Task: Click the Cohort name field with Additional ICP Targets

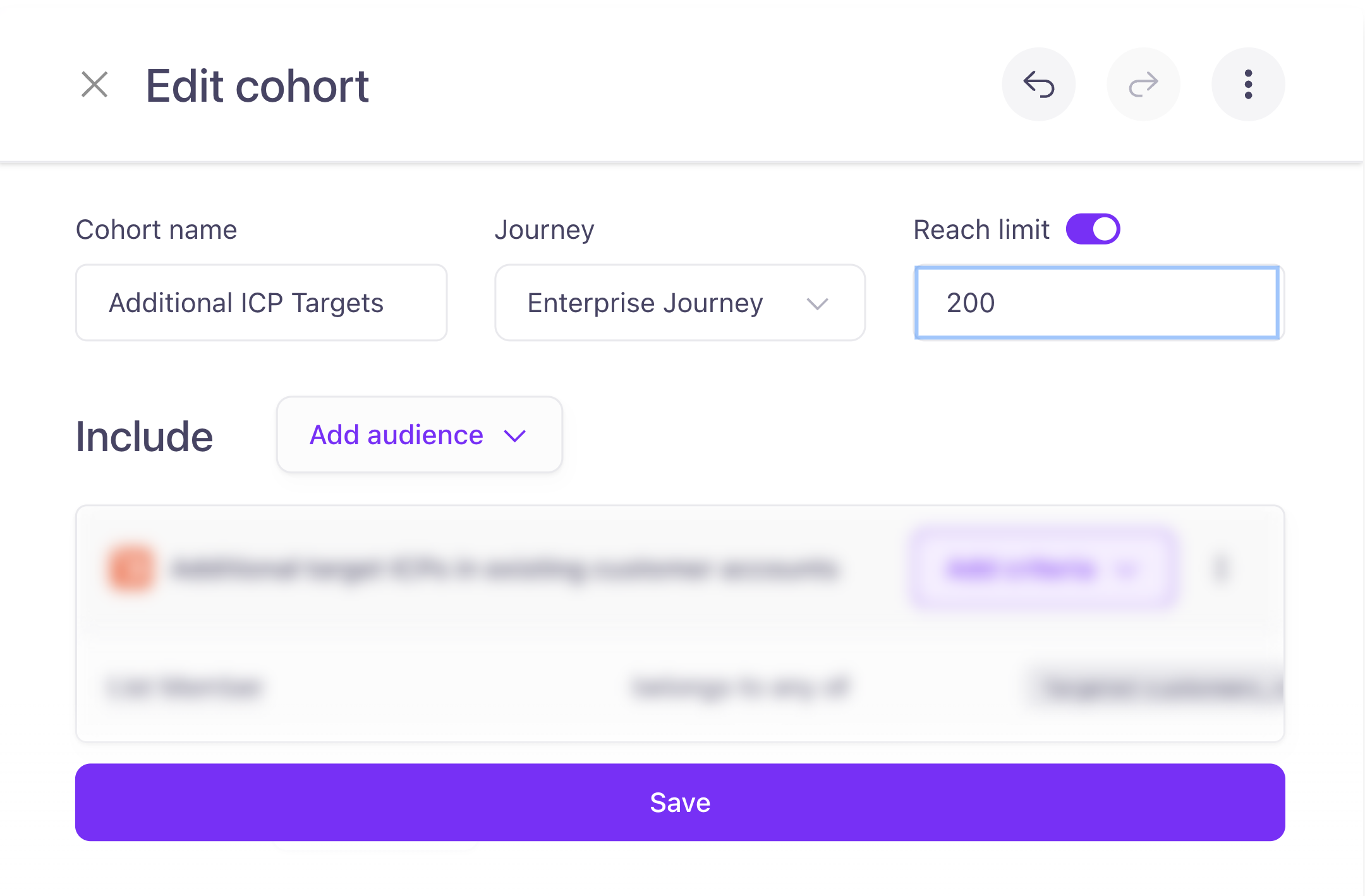Action: 262,303
